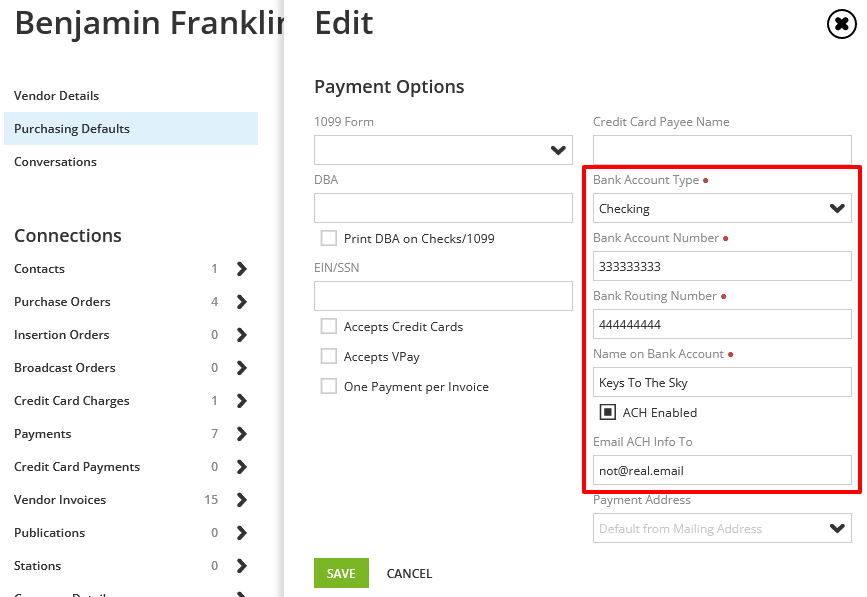Open Credit Card Charges connection arrow
Screen dimensions: 867x597
point(241,401)
